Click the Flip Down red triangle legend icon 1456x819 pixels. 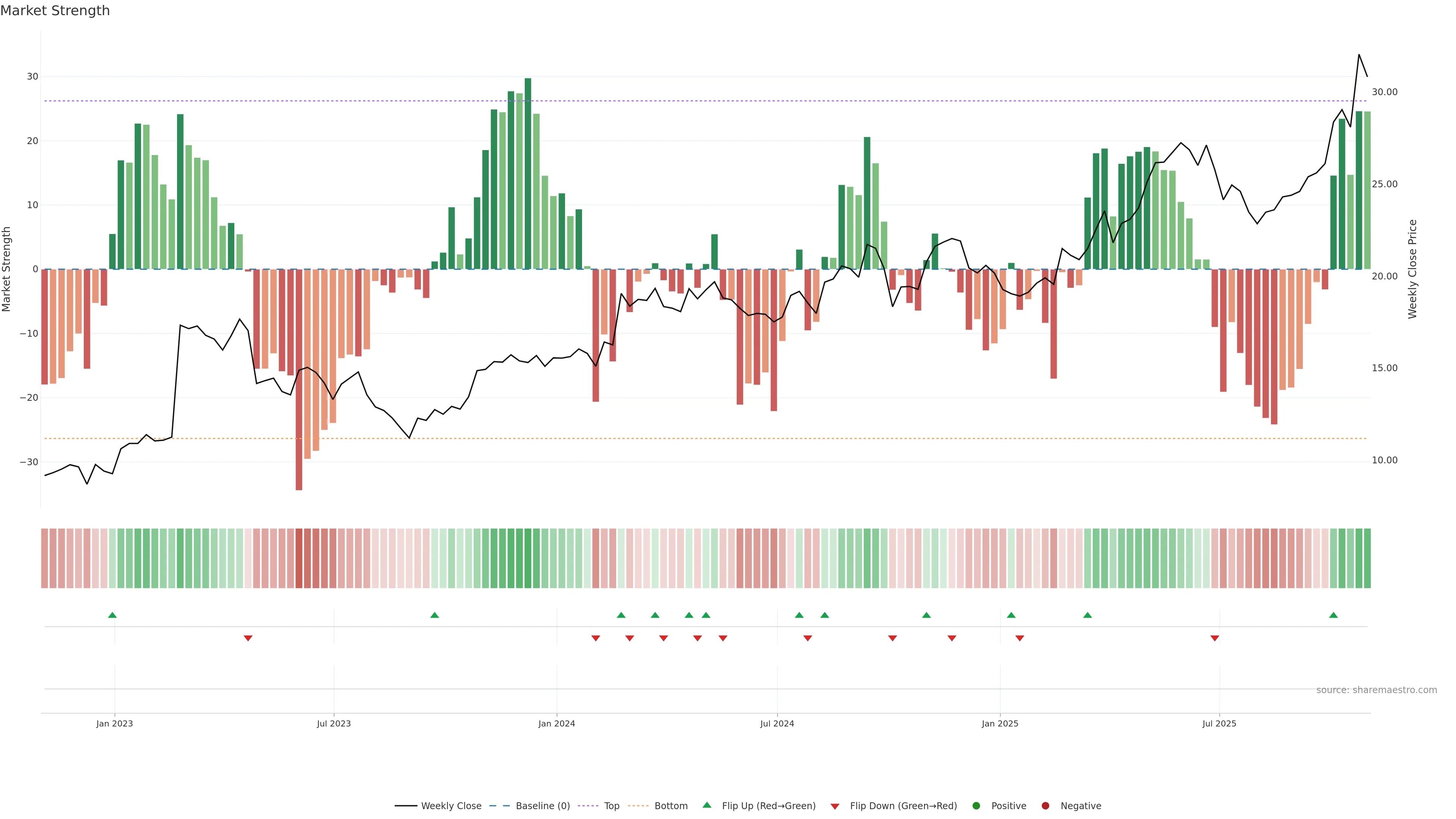pos(835,806)
